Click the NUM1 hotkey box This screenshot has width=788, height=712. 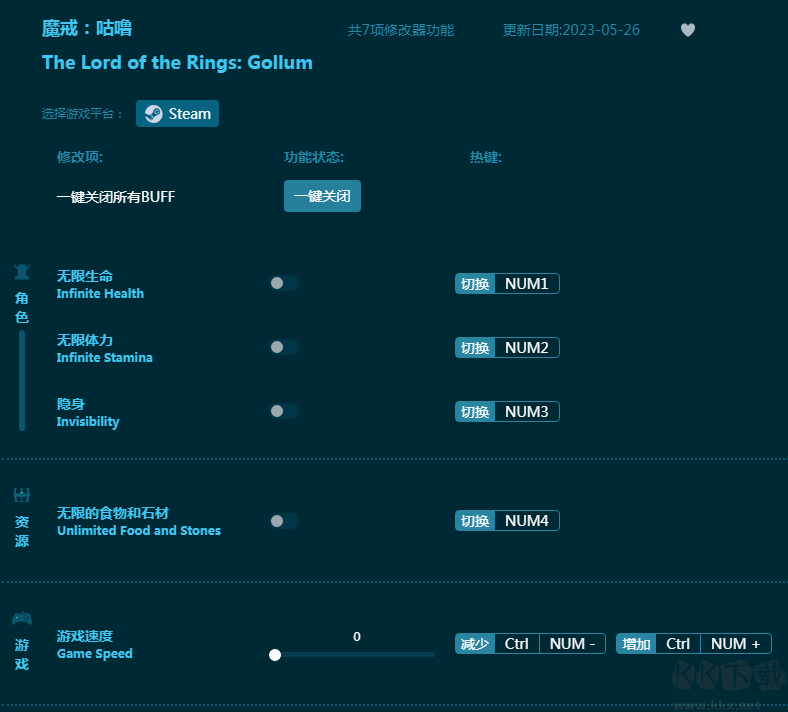click(527, 283)
